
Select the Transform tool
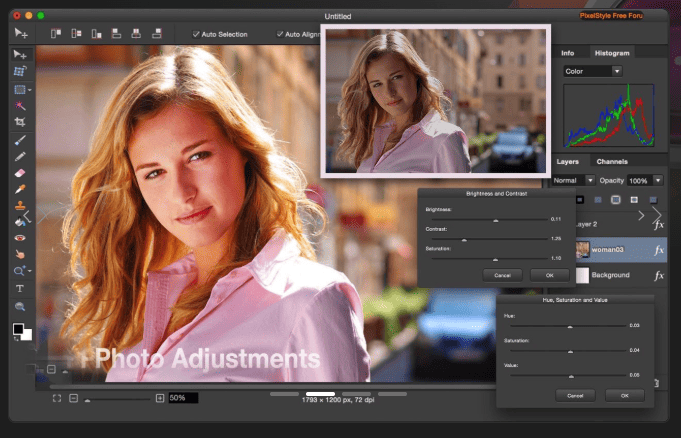[x=20, y=71]
